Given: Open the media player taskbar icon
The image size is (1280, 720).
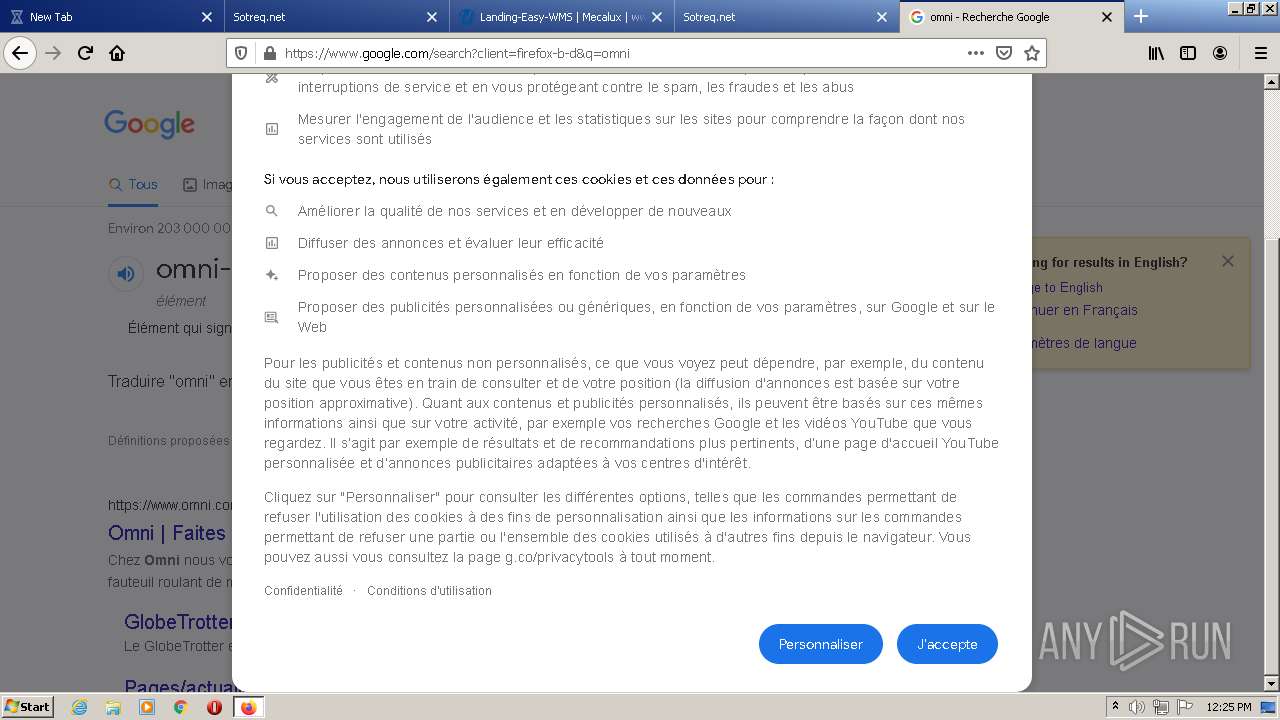Looking at the screenshot, I should click(x=147, y=707).
